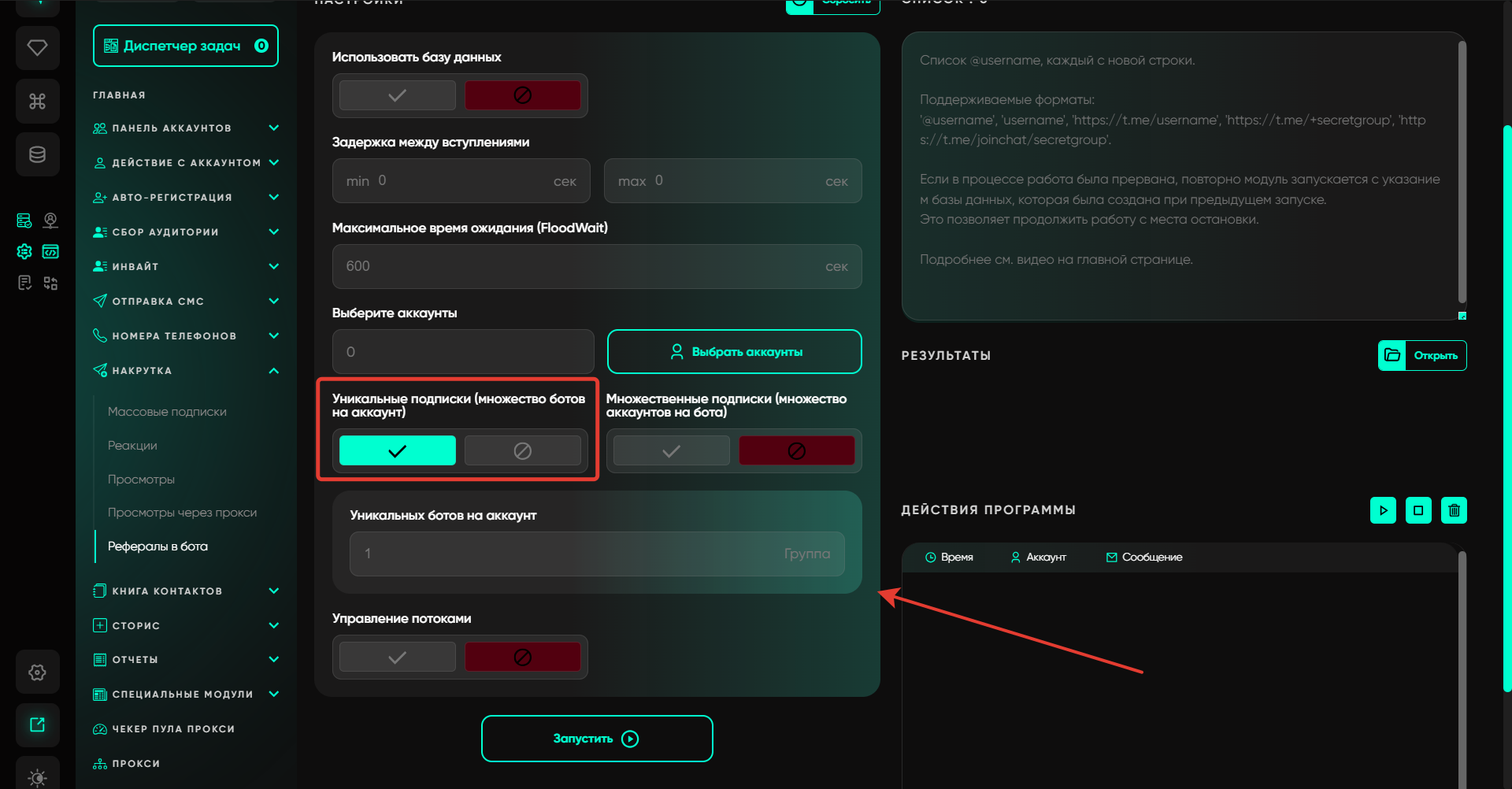Click the gear settings icon in left sidebar
Screen dimensions: 1512x789
[37, 672]
